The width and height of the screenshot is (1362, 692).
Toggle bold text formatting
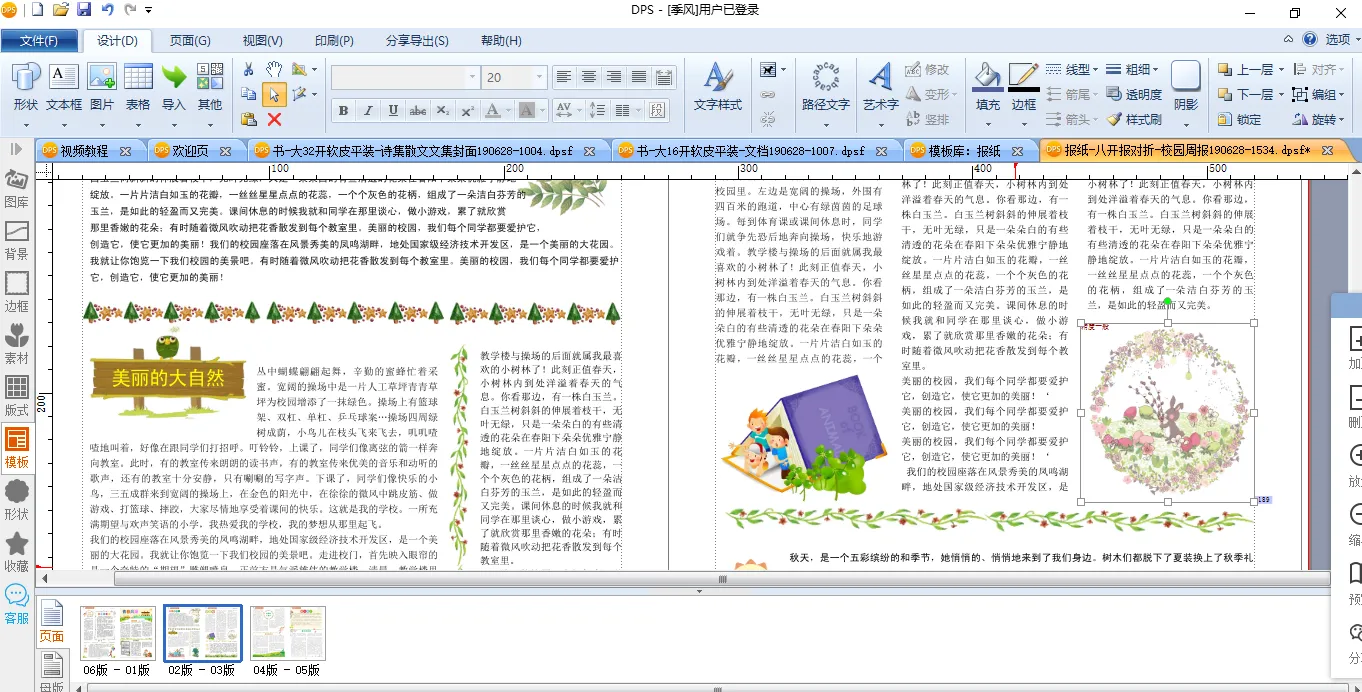(x=343, y=110)
